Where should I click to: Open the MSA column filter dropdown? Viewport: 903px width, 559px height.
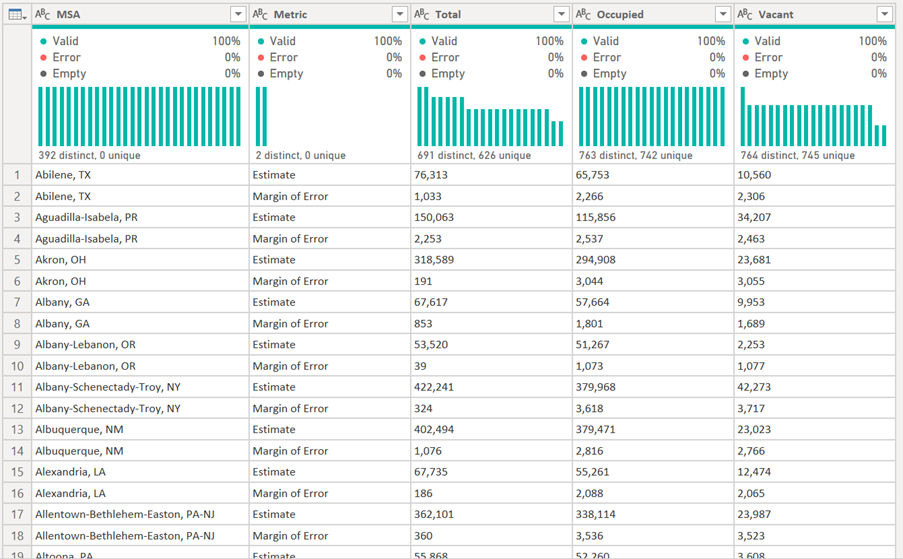coord(237,14)
